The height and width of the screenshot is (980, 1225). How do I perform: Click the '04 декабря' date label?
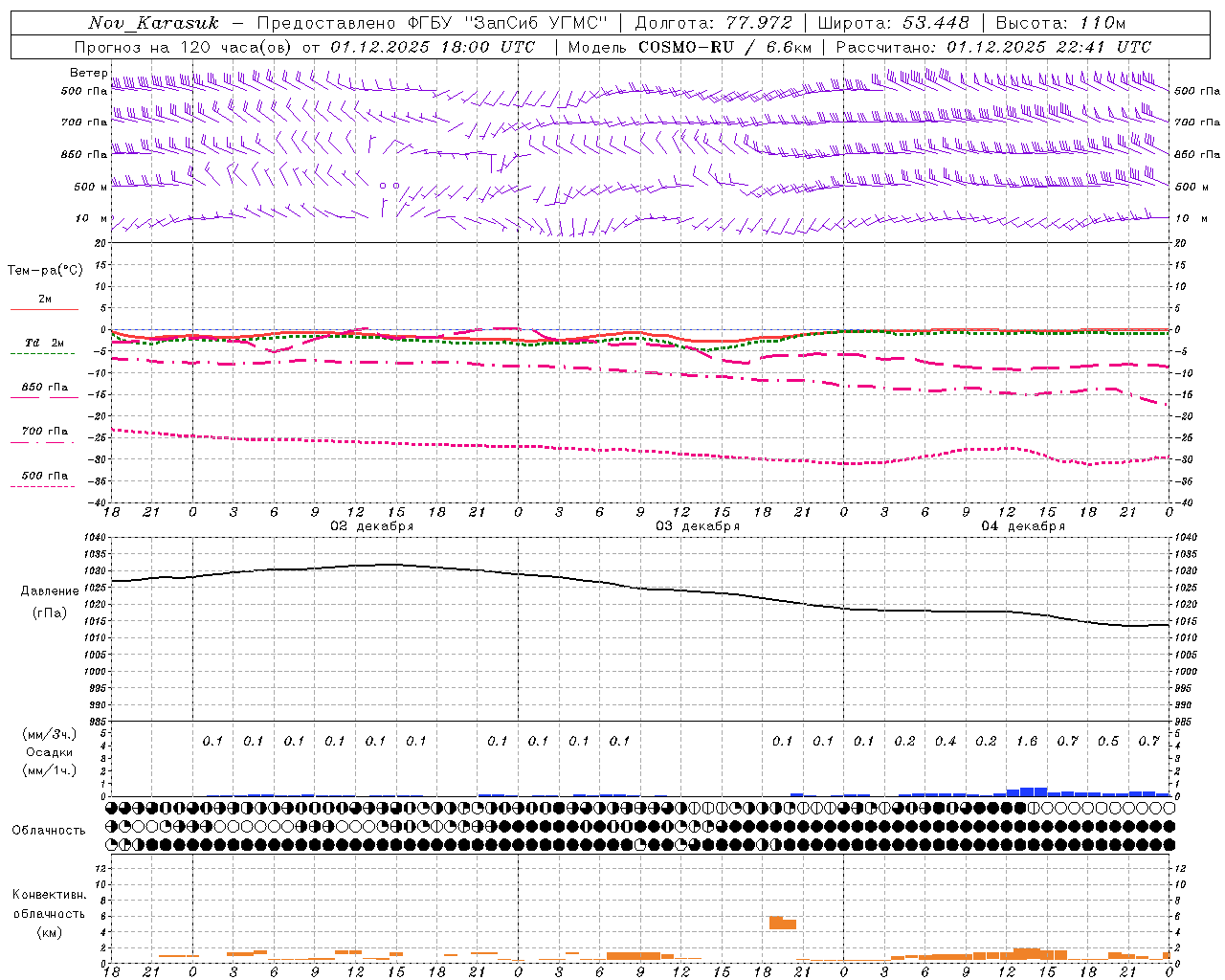[1023, 526]
